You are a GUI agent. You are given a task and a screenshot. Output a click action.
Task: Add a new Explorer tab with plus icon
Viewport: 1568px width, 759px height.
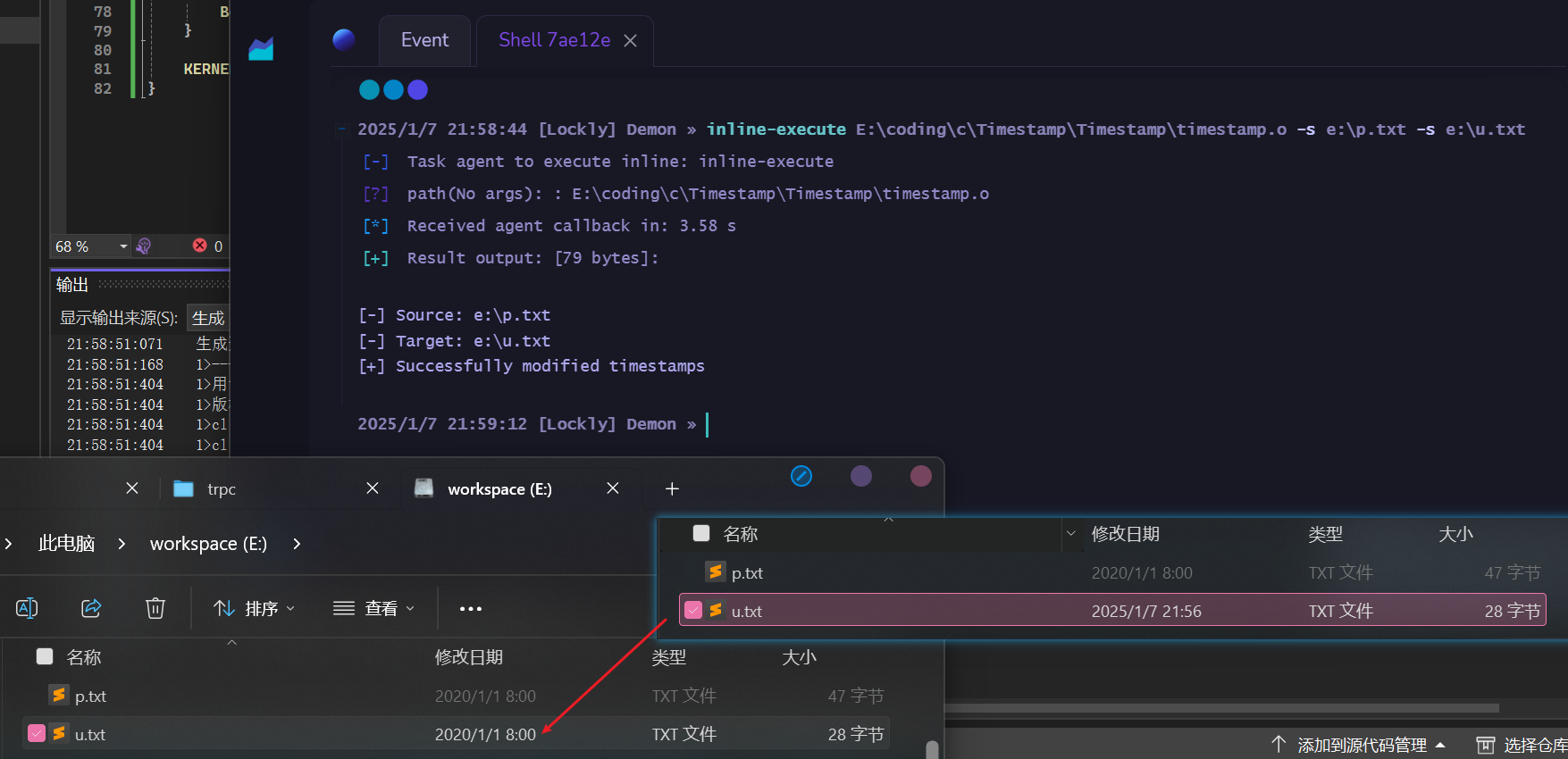tap(672, 488)
